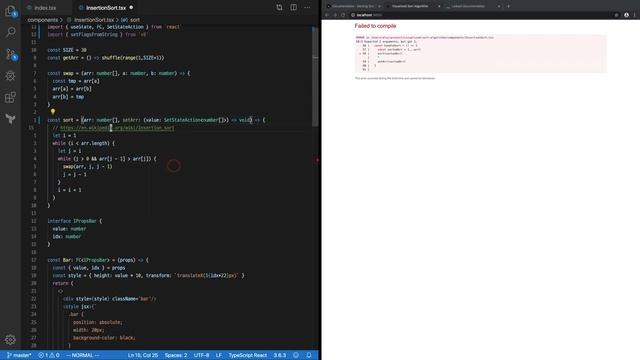This screenshot has width=640, height=360.
Task: Click the Failed to compile heading
Action: [375, 26]
